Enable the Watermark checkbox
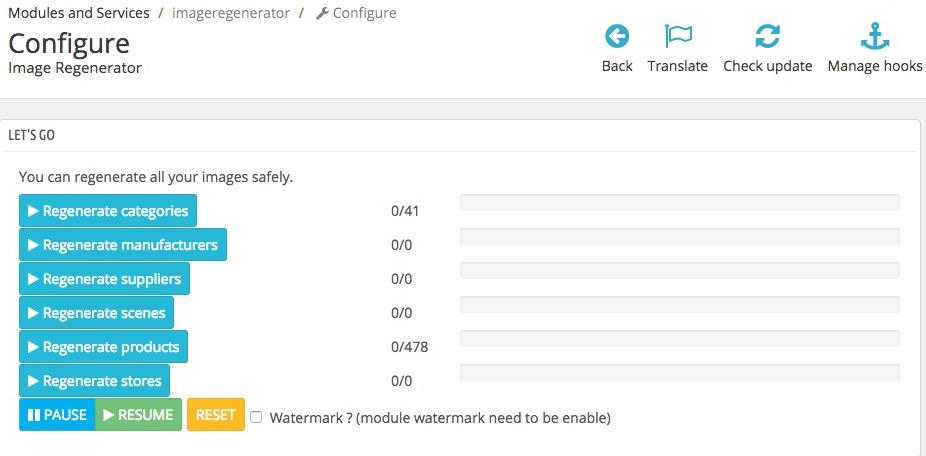Screen dimensions: 926x456 [257, 417]
